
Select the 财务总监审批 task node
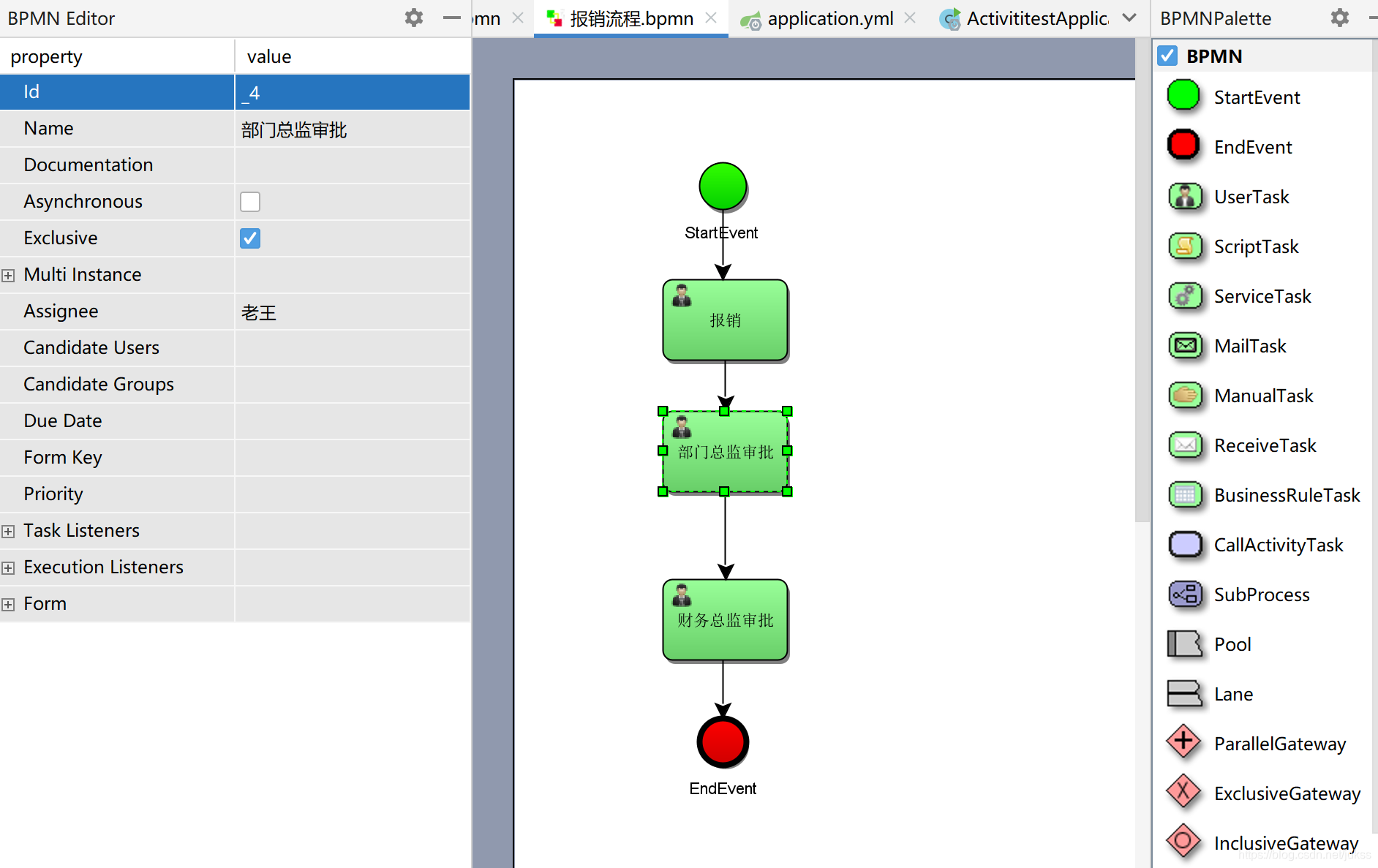point(725,620)
